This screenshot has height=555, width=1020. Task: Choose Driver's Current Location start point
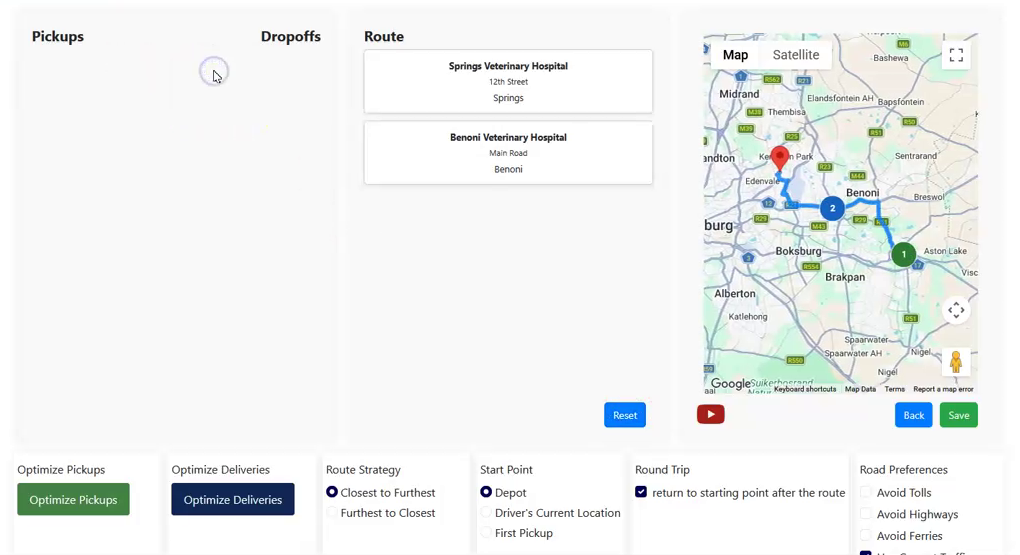486,512
